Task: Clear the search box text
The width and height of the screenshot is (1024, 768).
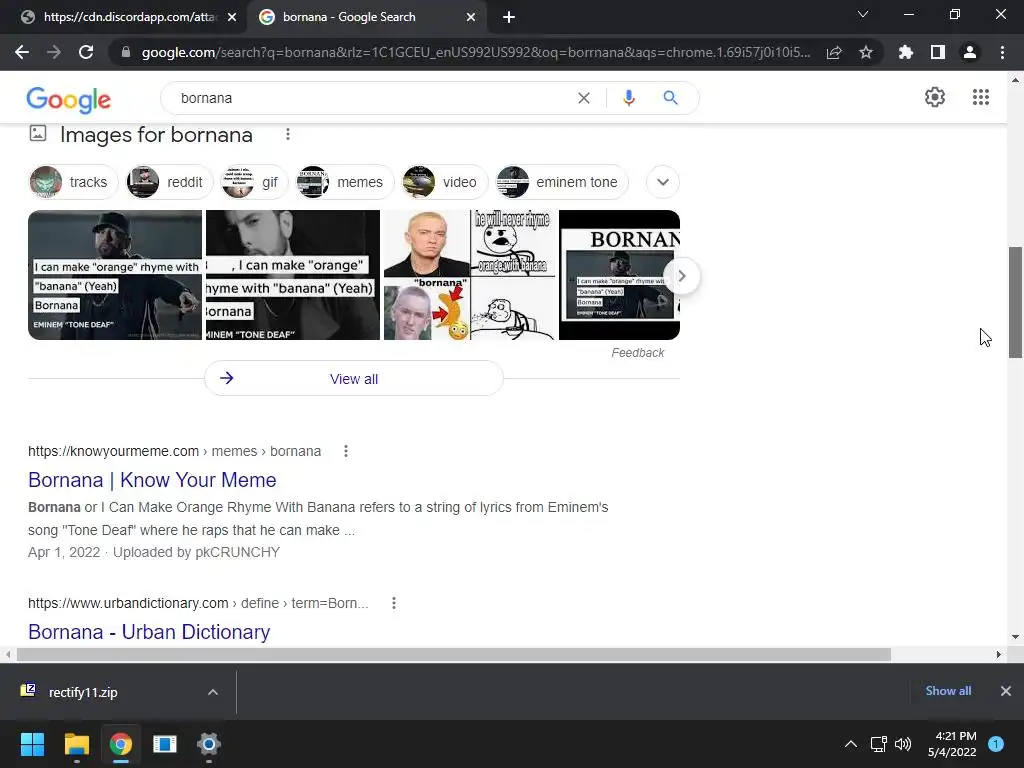Action: click(584, 98)
